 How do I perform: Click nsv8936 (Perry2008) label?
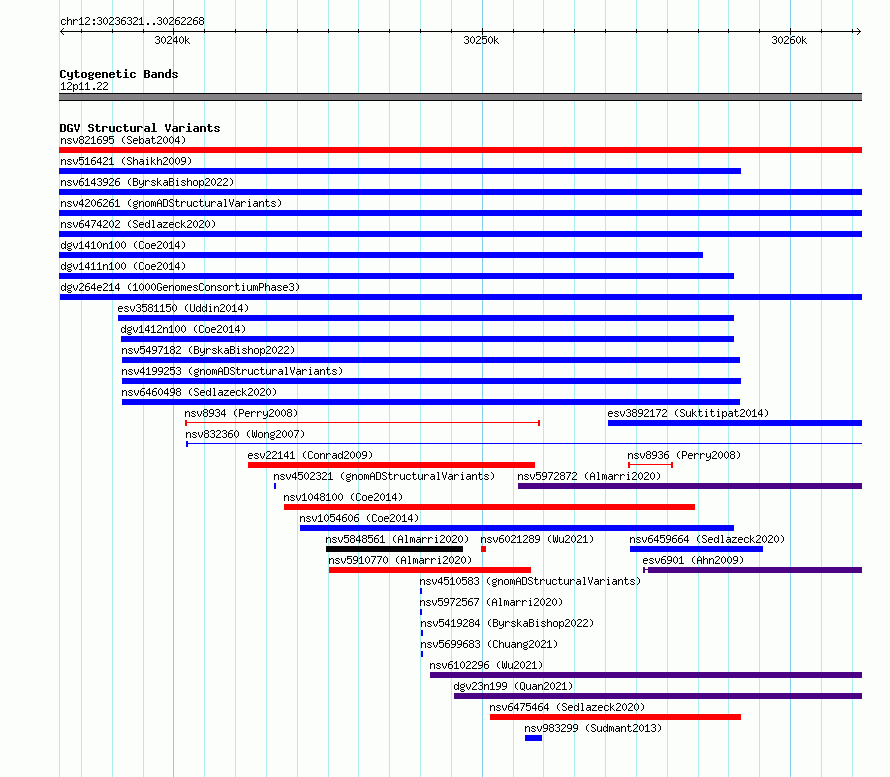coord(684,455)
